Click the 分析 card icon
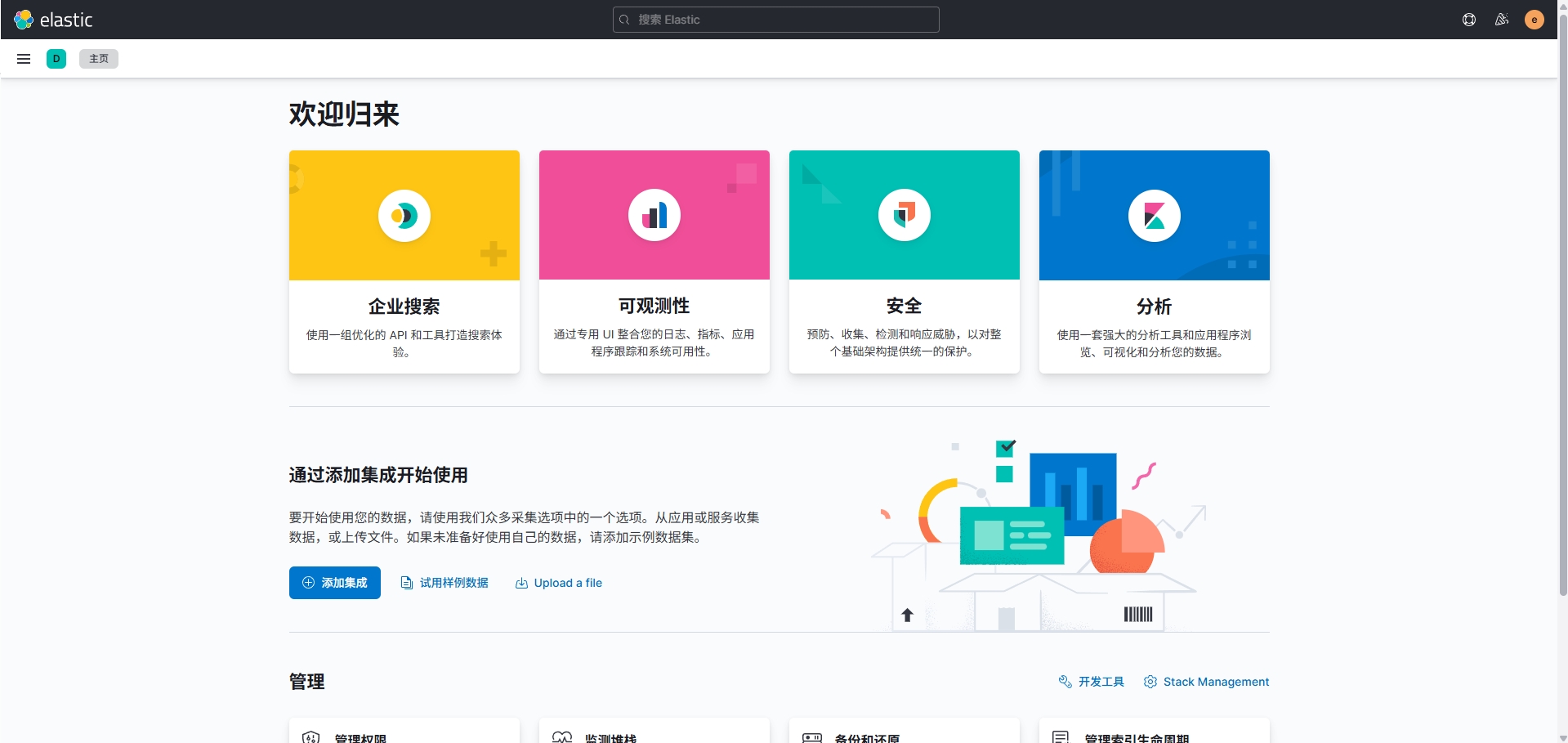Screen dimensions: 1568x743 point(1154,215)
